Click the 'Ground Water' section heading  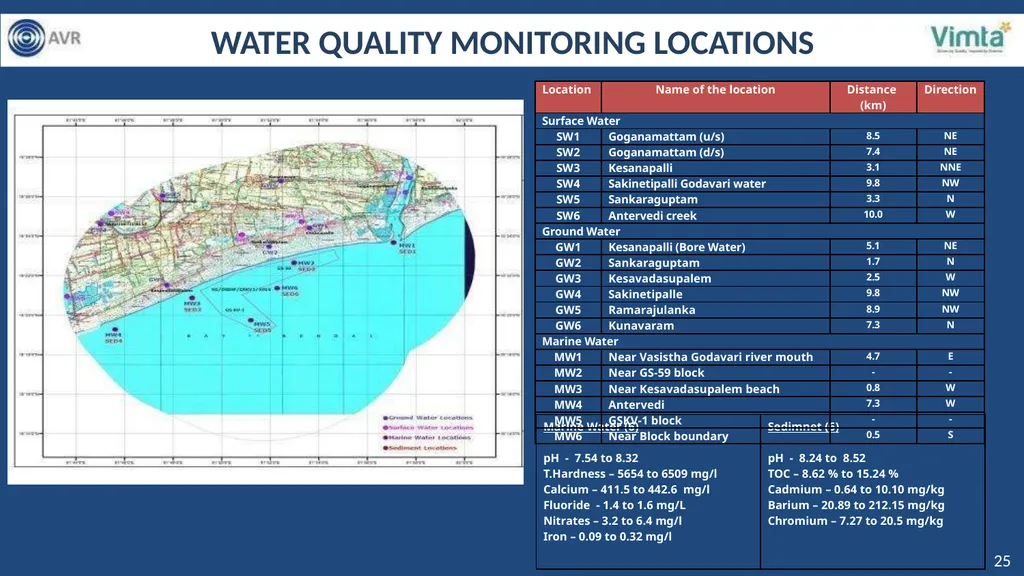581,231
